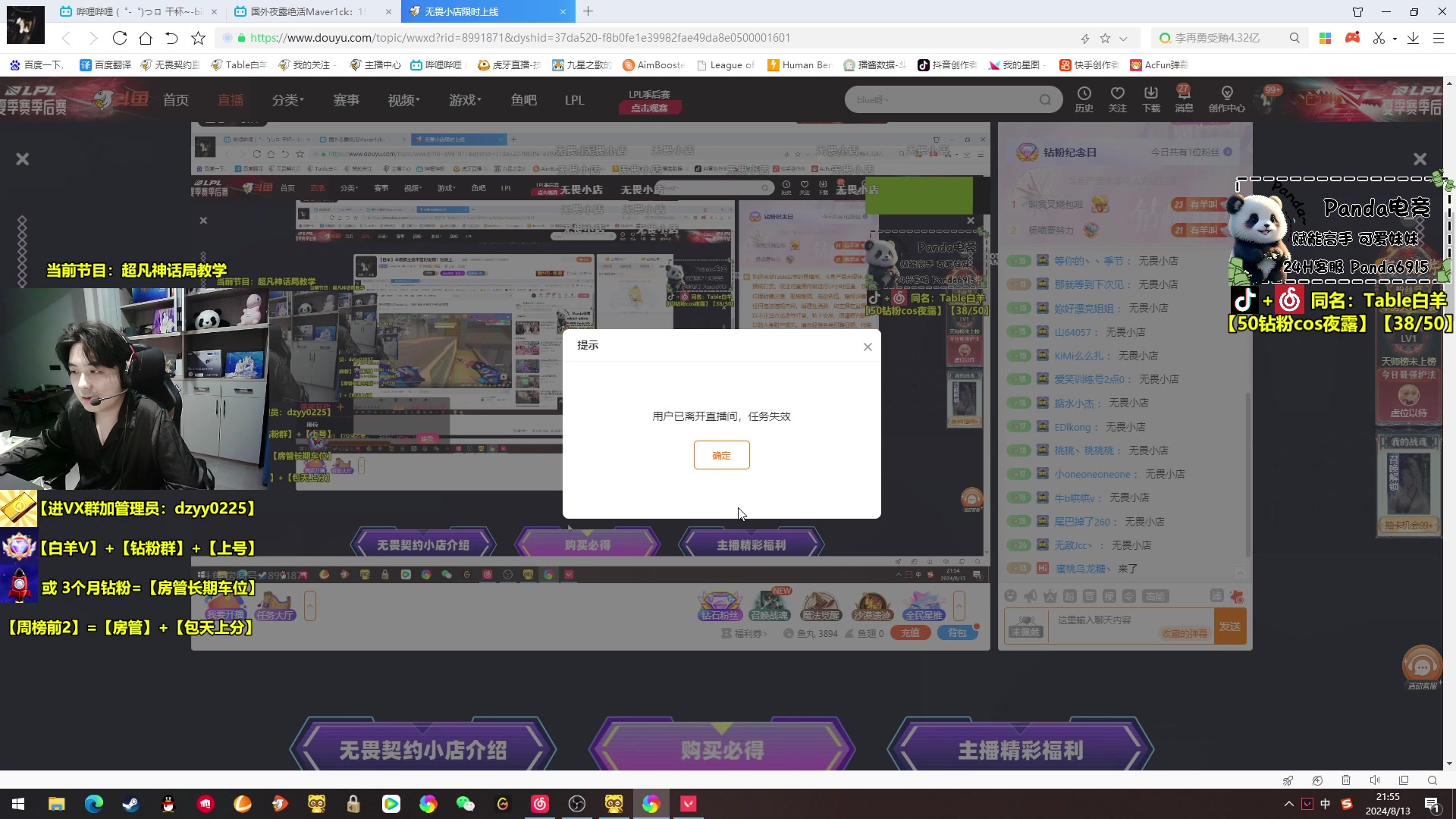
Task: Toggle the 梗 danmaku filter
Action: pos(1109,596)
